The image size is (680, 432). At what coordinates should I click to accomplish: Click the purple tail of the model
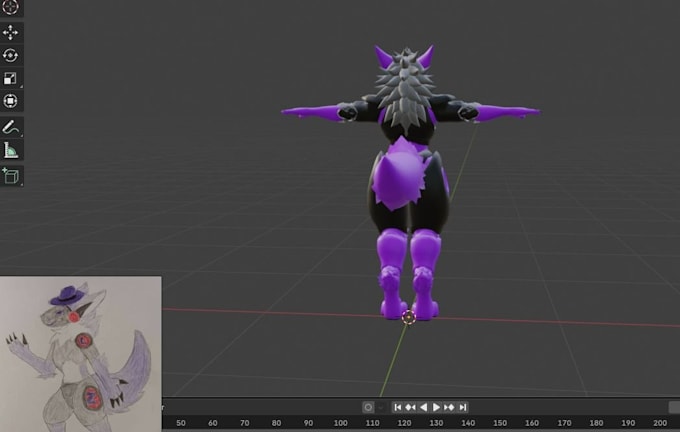pos(400,174)
